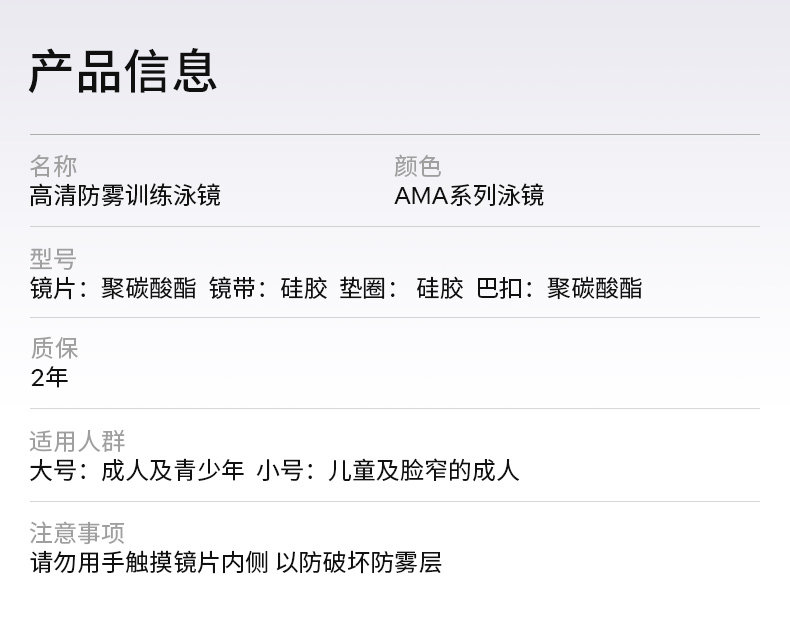
Task: Click the 小号：儿童及脸窄的成人 size text
Action: pos(388,470)
